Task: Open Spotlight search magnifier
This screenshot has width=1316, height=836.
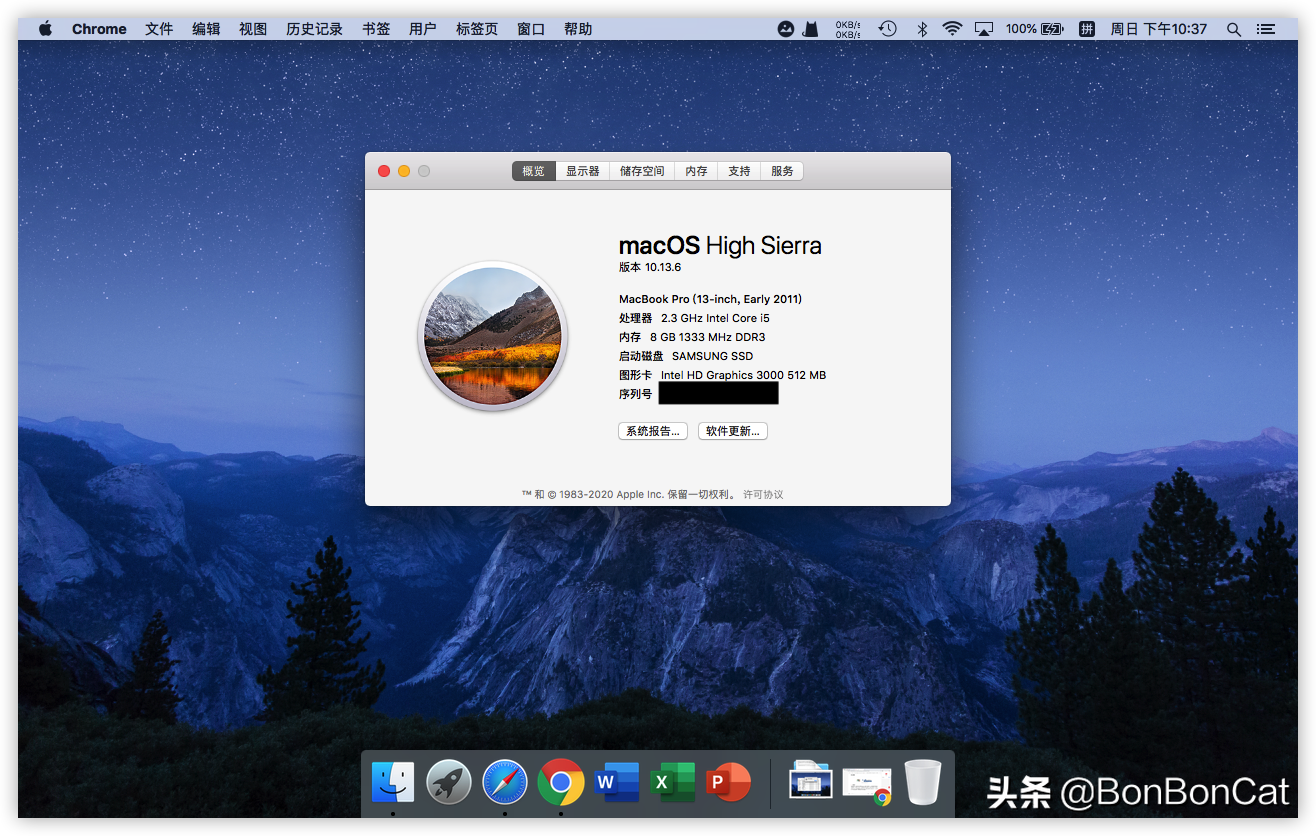Action: (1234, 29)
